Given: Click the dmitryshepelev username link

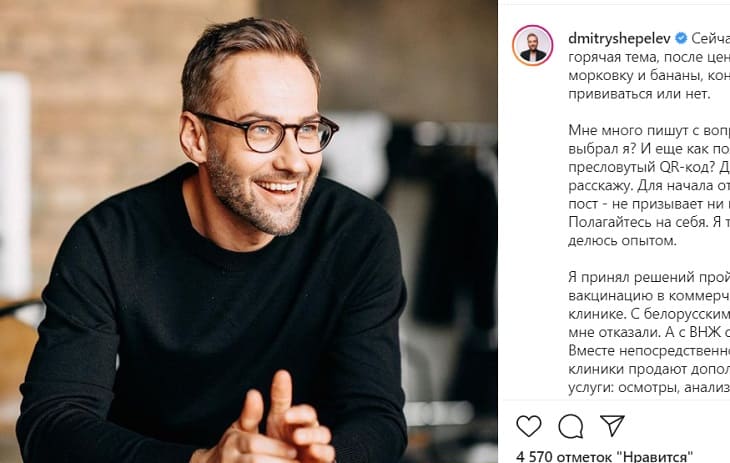Looking at the screenshot, I should (620, 38).
